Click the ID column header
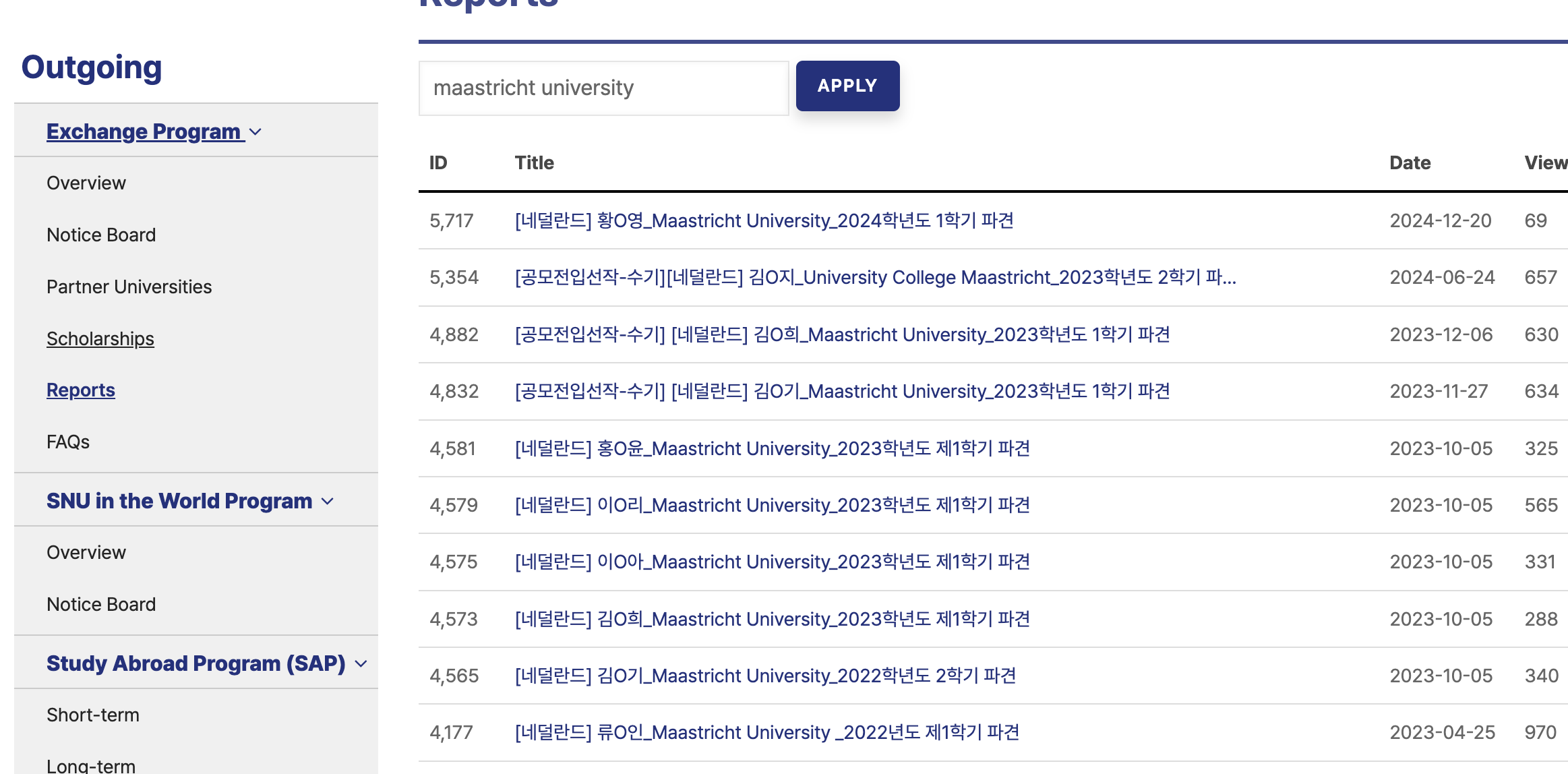 click(x=438, y=163)
